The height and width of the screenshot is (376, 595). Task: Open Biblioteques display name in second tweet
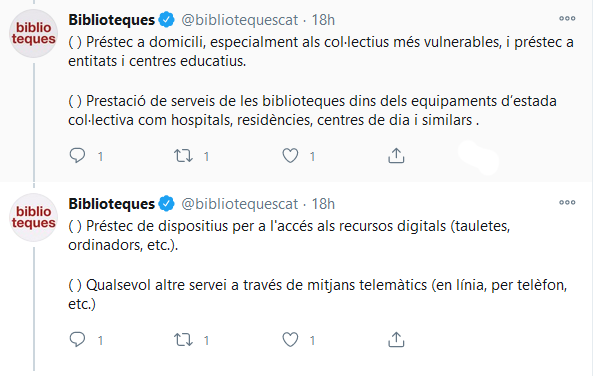(x=112, y=204)
